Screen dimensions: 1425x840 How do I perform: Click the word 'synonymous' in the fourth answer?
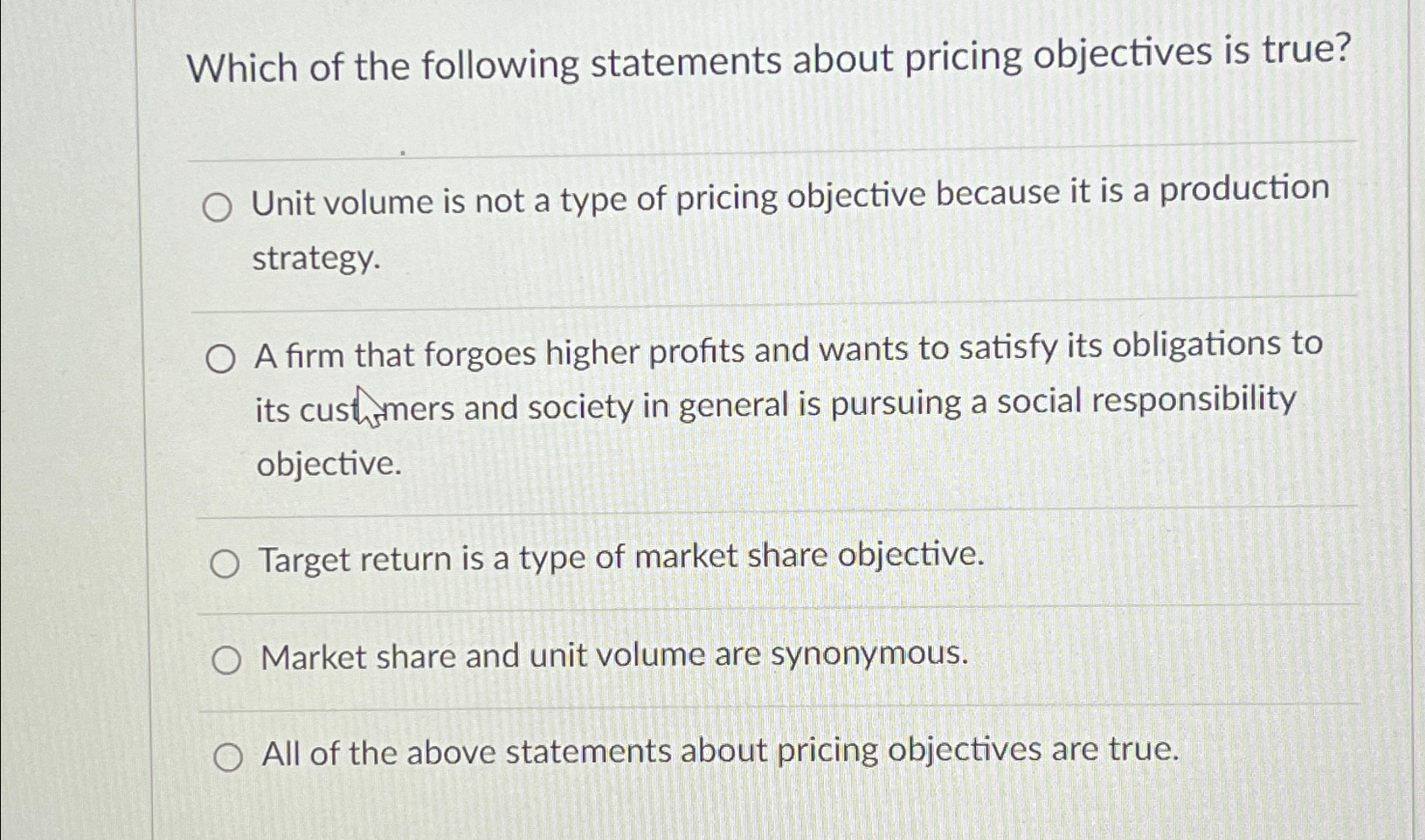tap(864, 655)
